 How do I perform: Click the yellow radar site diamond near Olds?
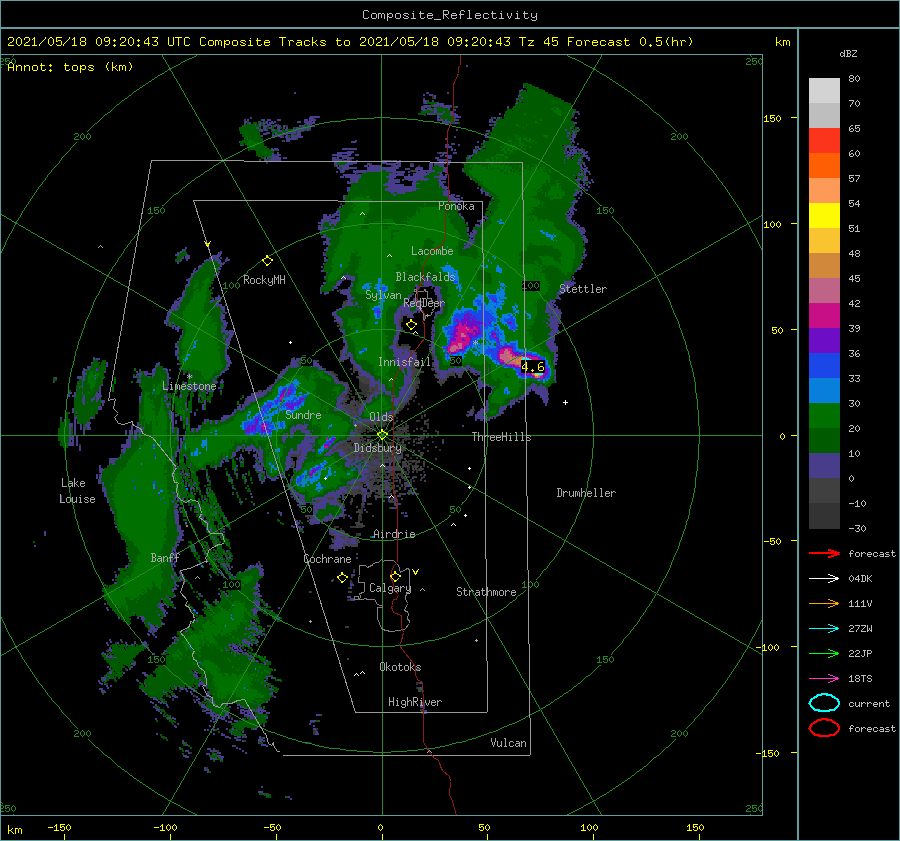tap(382, 435)
